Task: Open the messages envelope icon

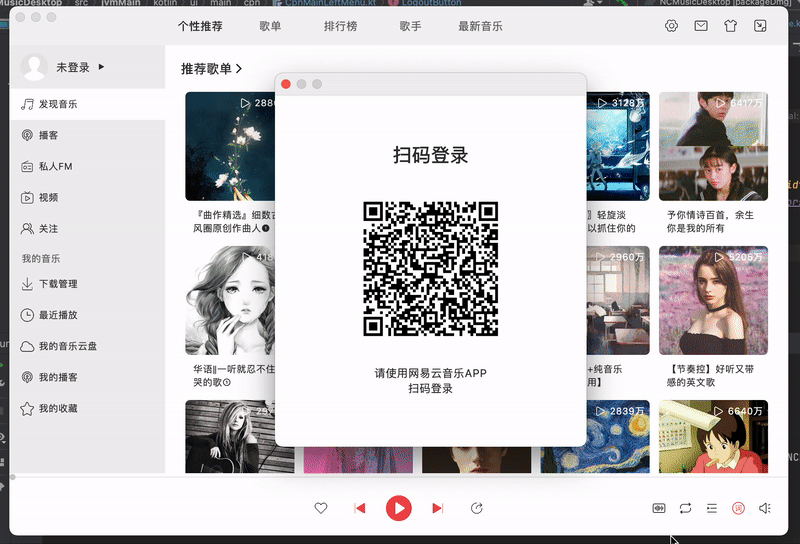Action: [701, 26]
